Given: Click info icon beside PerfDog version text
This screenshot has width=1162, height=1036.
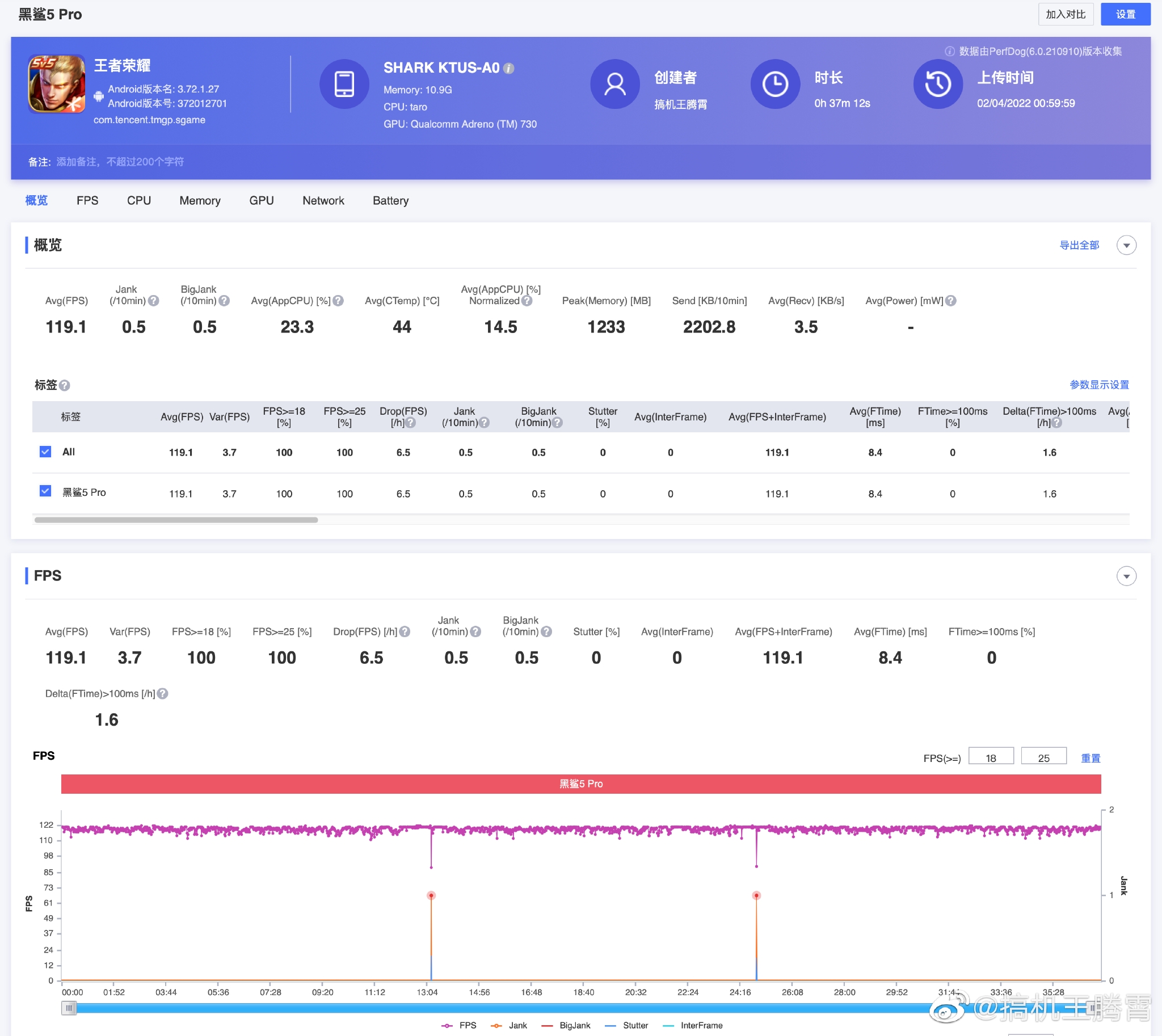Looking at the screenshot, I should 949,51.
